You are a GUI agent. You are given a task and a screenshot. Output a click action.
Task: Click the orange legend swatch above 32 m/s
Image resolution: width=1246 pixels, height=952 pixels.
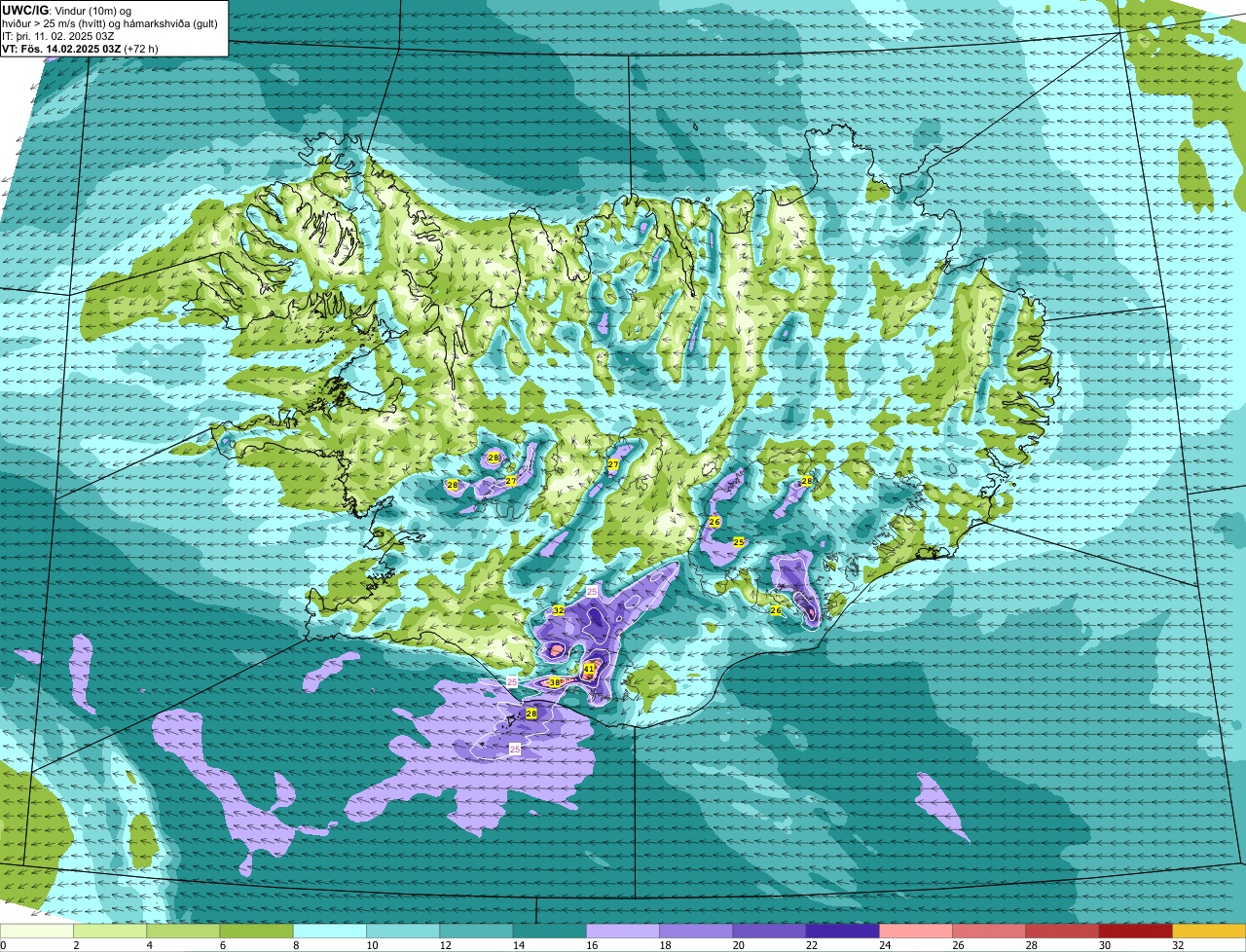(1209, 932)
